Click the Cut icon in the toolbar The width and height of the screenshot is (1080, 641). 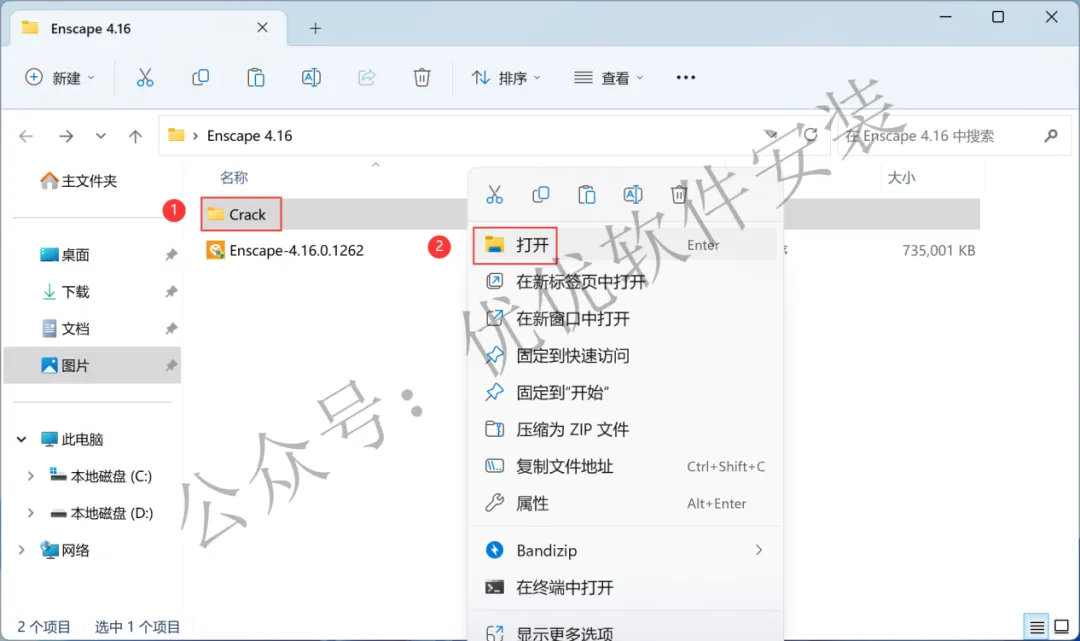tap(145, 78)
